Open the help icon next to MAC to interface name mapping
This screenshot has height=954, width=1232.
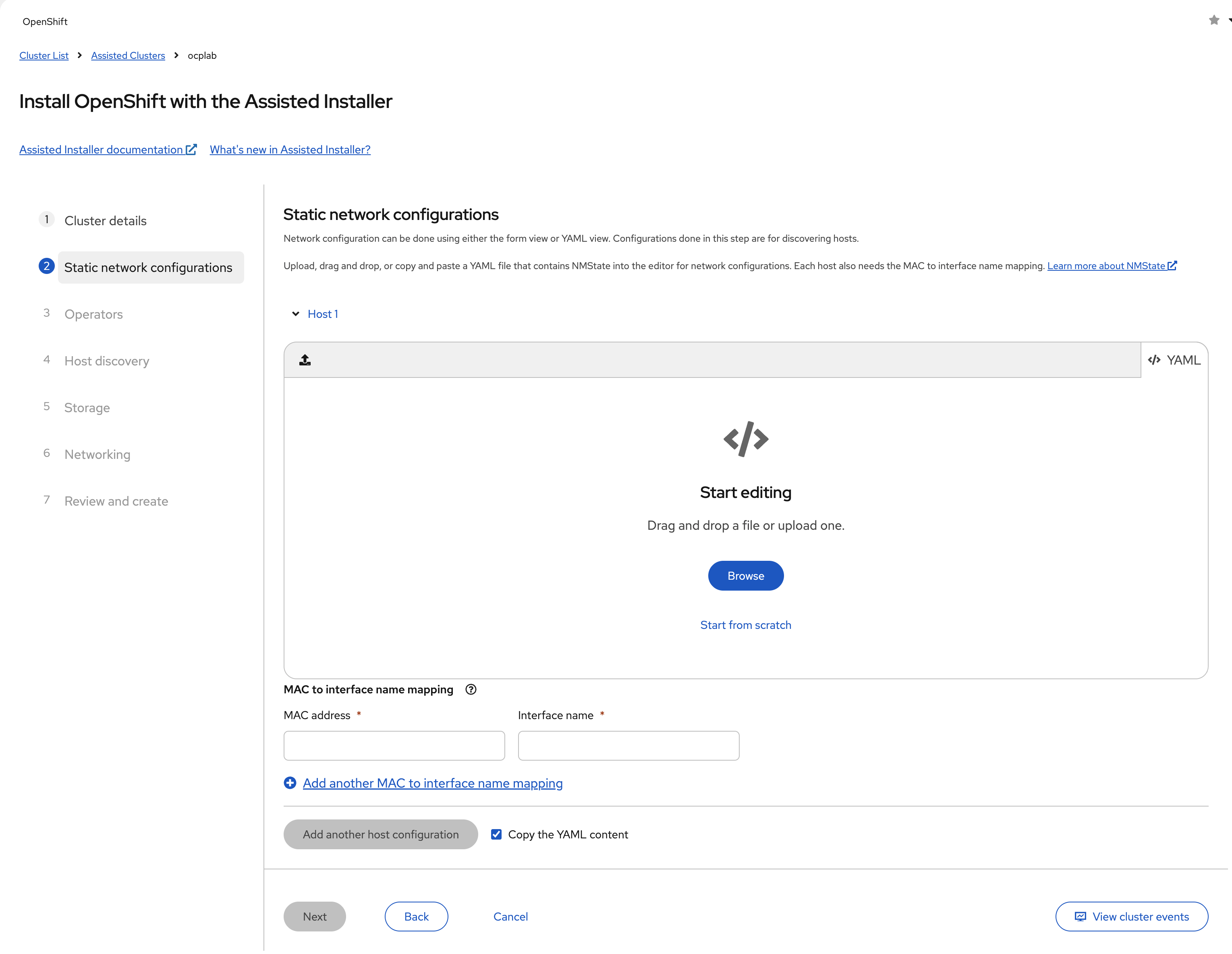pyautogui.click(x=471, y=689)
